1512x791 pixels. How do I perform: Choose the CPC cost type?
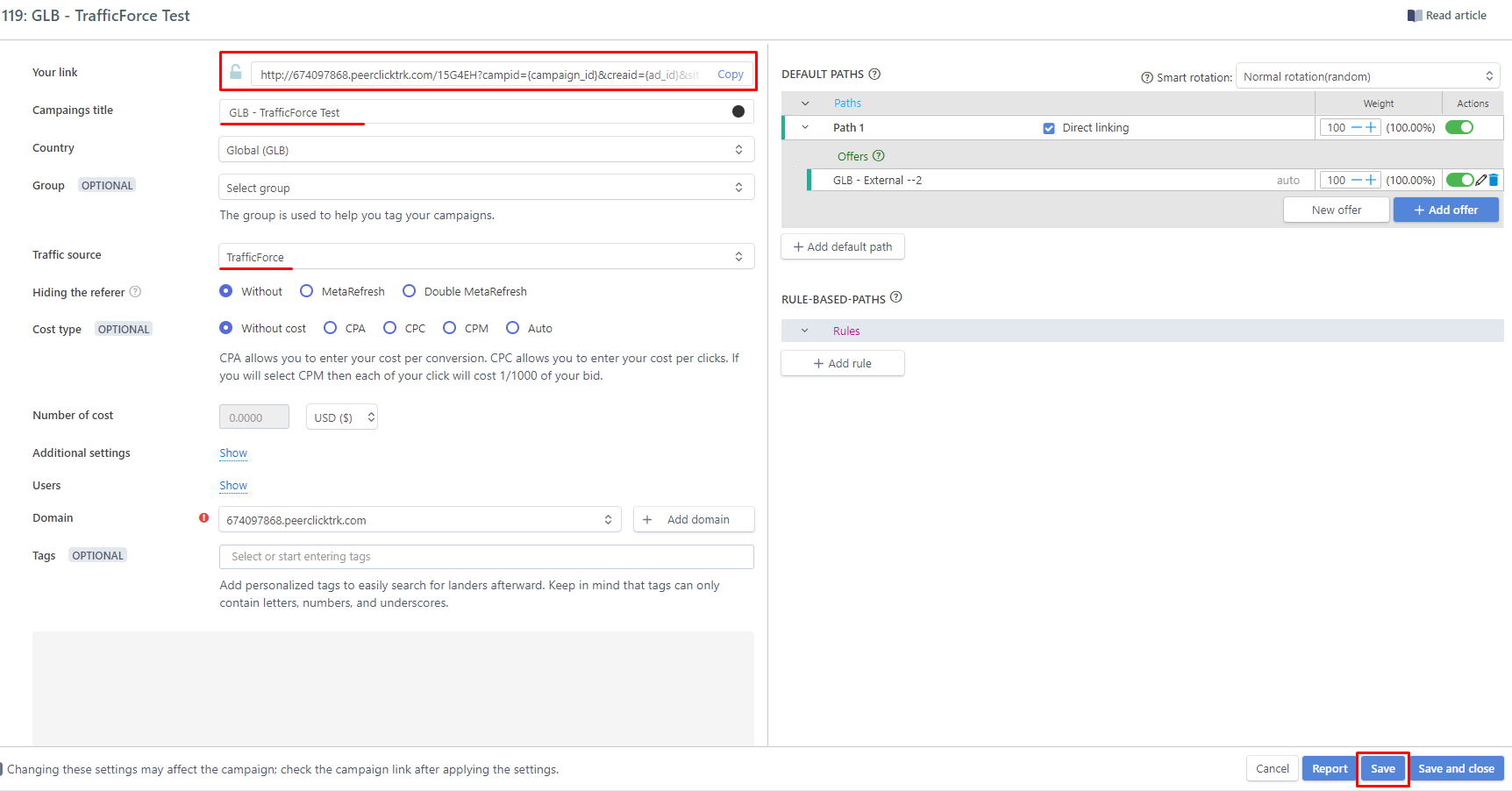click(390, 328)
